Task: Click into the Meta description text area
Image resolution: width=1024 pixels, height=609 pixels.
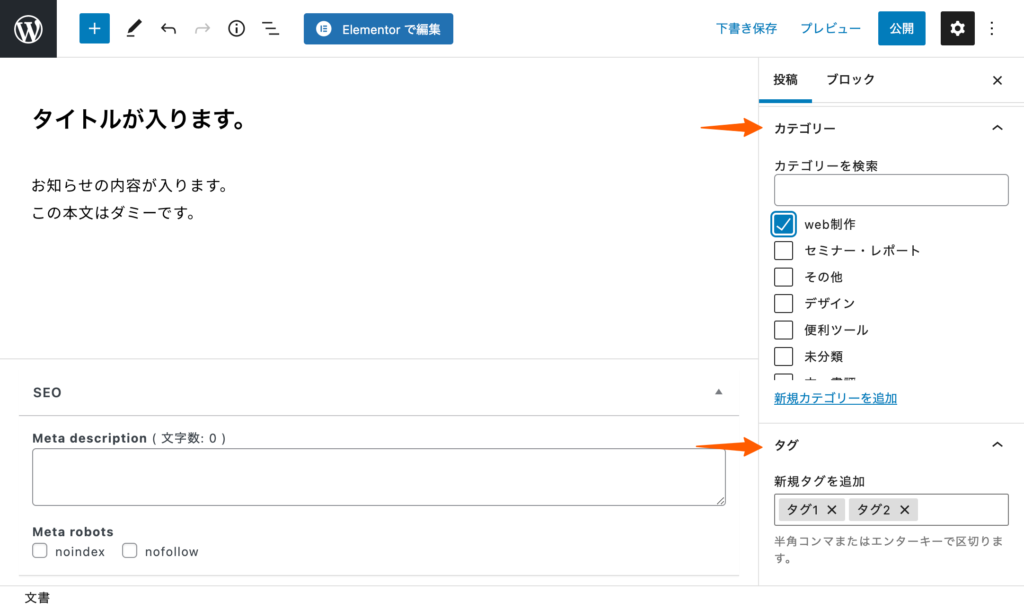Action: 378,477
